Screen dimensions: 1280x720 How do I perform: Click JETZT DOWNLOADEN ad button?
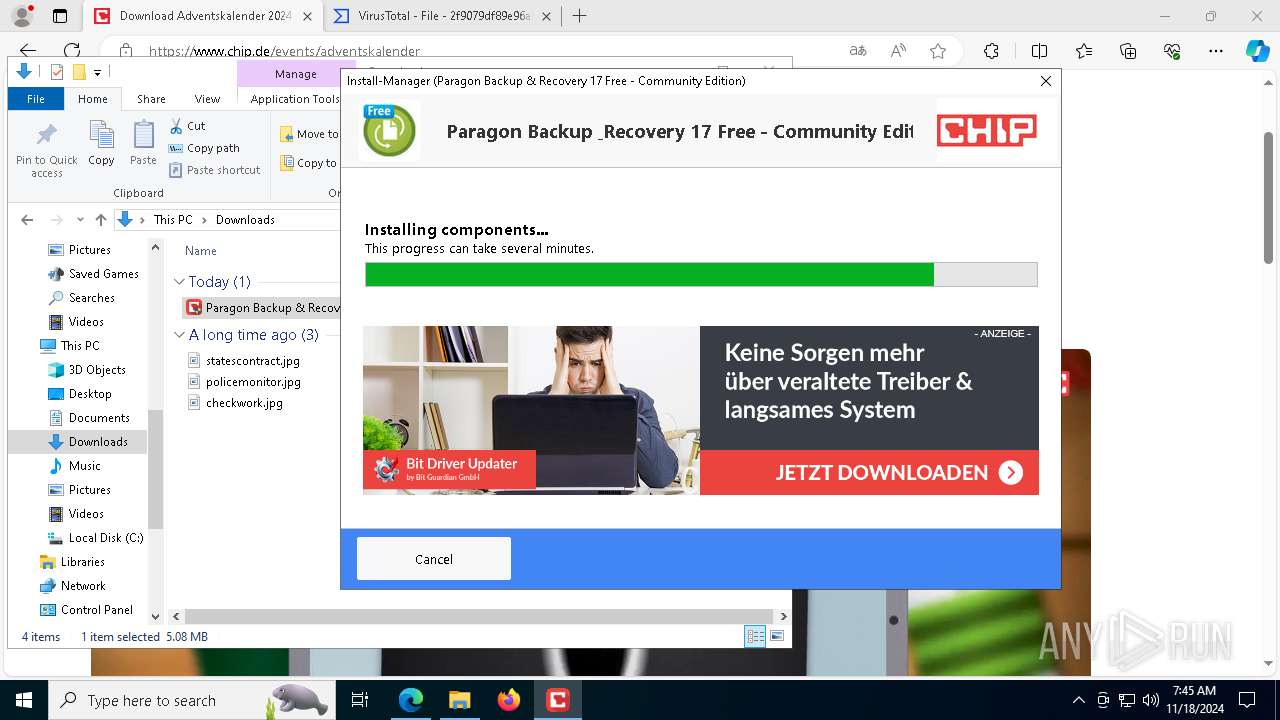(x=869, y=472)
